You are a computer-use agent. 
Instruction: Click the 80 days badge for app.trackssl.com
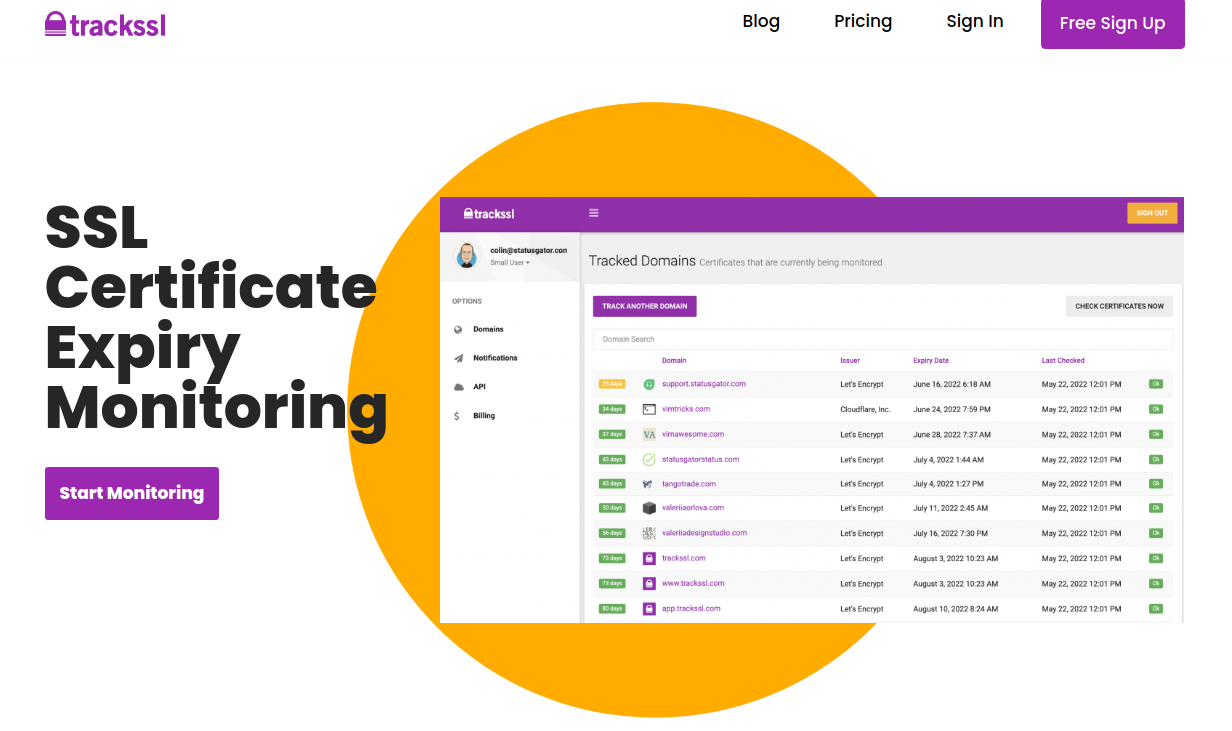(x=612, y=609)
